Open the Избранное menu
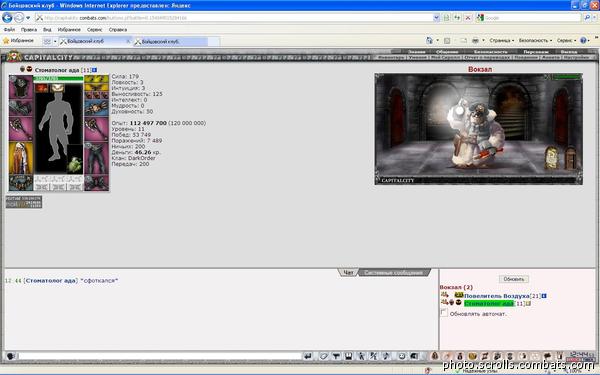Viewport: 600px width, 375px height. coord(69,29)
